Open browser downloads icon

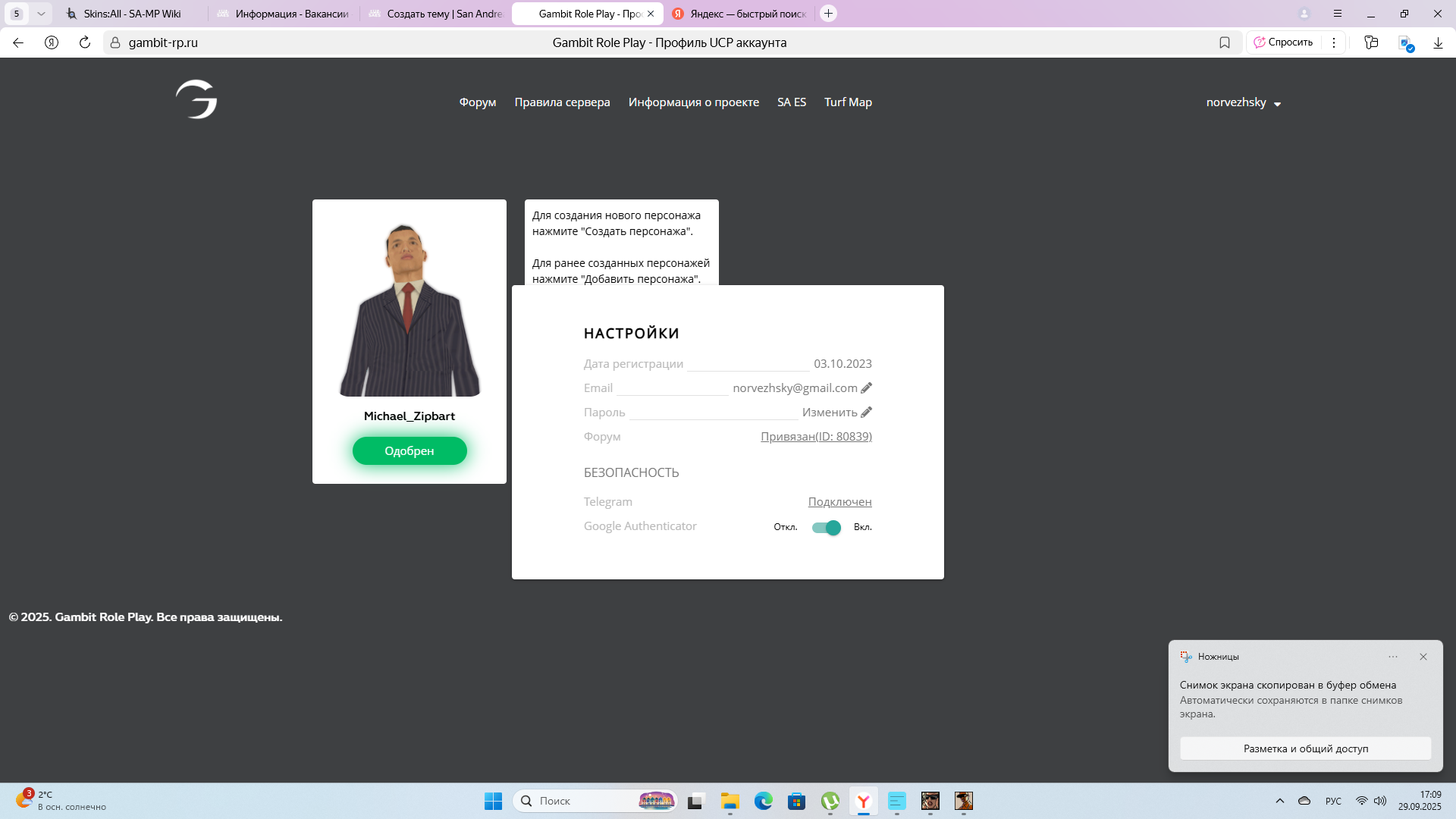coord(1438,42)
